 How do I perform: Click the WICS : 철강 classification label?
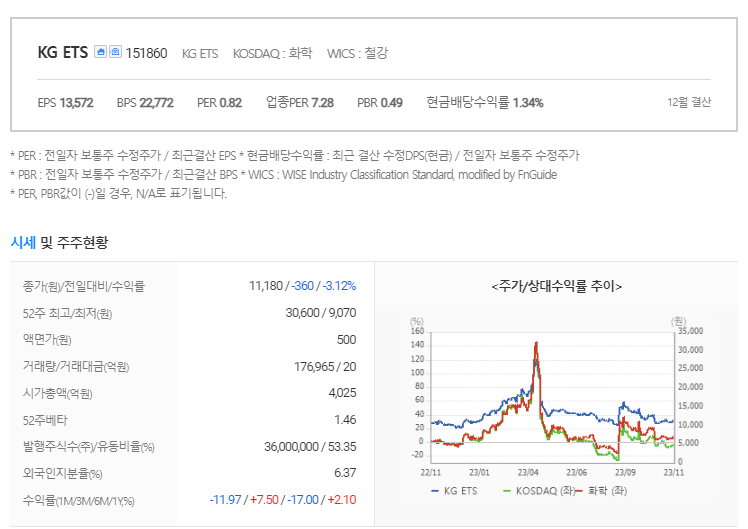point(357,53)
